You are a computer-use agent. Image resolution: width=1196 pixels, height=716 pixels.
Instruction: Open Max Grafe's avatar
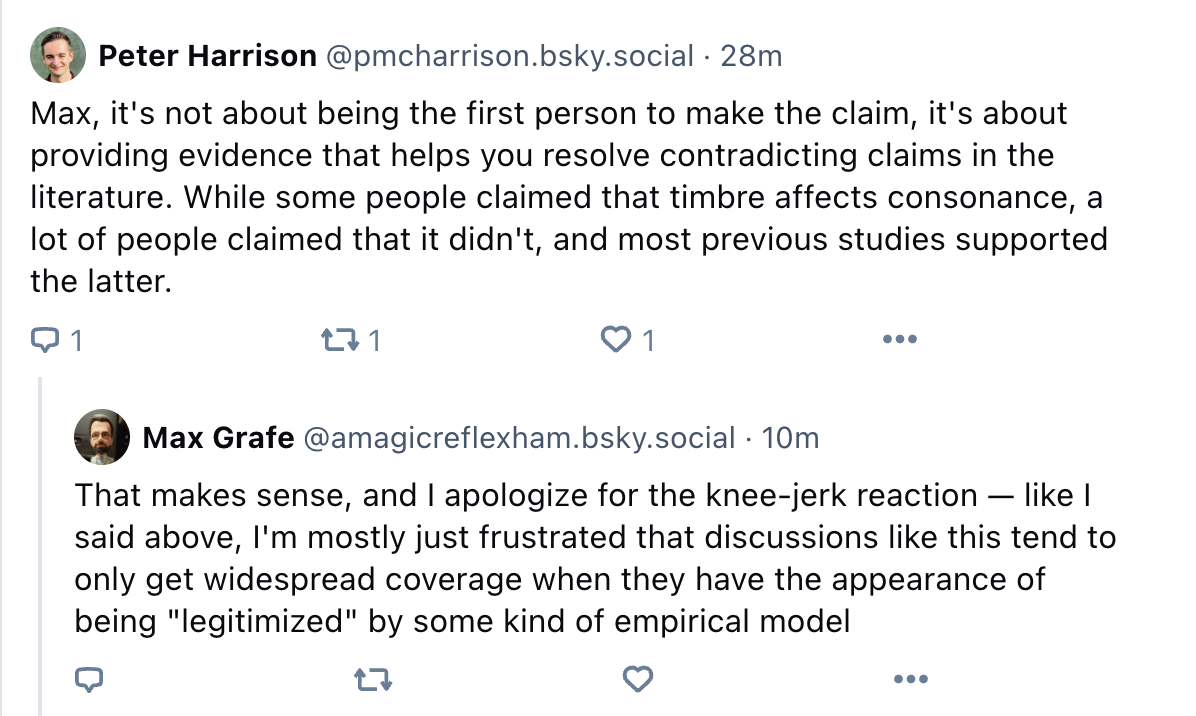point(101,437)
